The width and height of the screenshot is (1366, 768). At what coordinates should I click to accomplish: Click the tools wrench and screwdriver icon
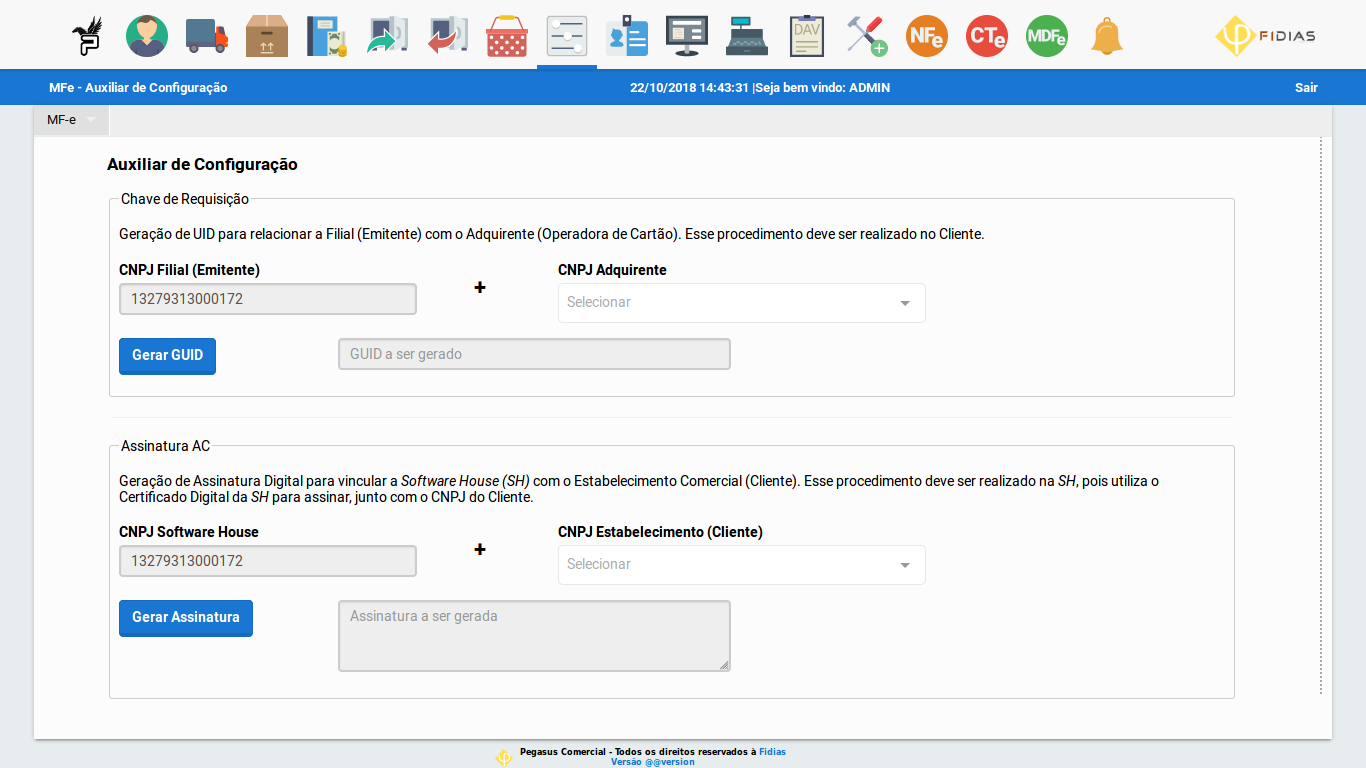pos(867,36)
